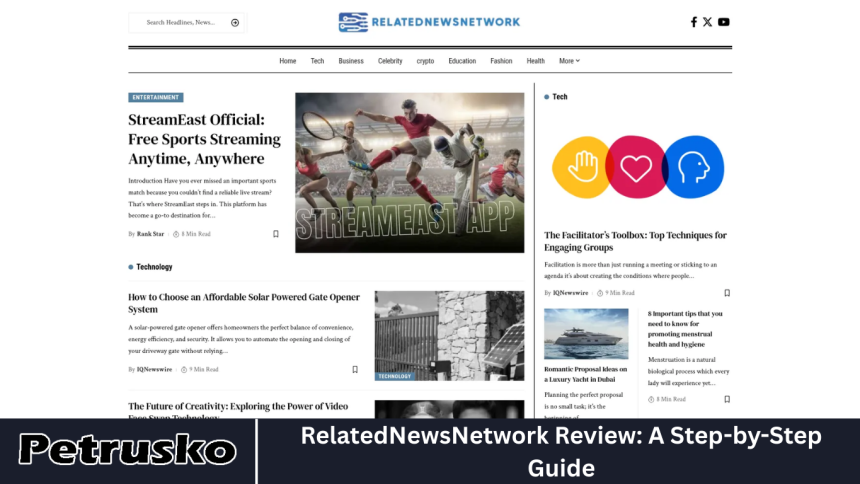Open the X (Twitter) social icon

click(708, 22)
